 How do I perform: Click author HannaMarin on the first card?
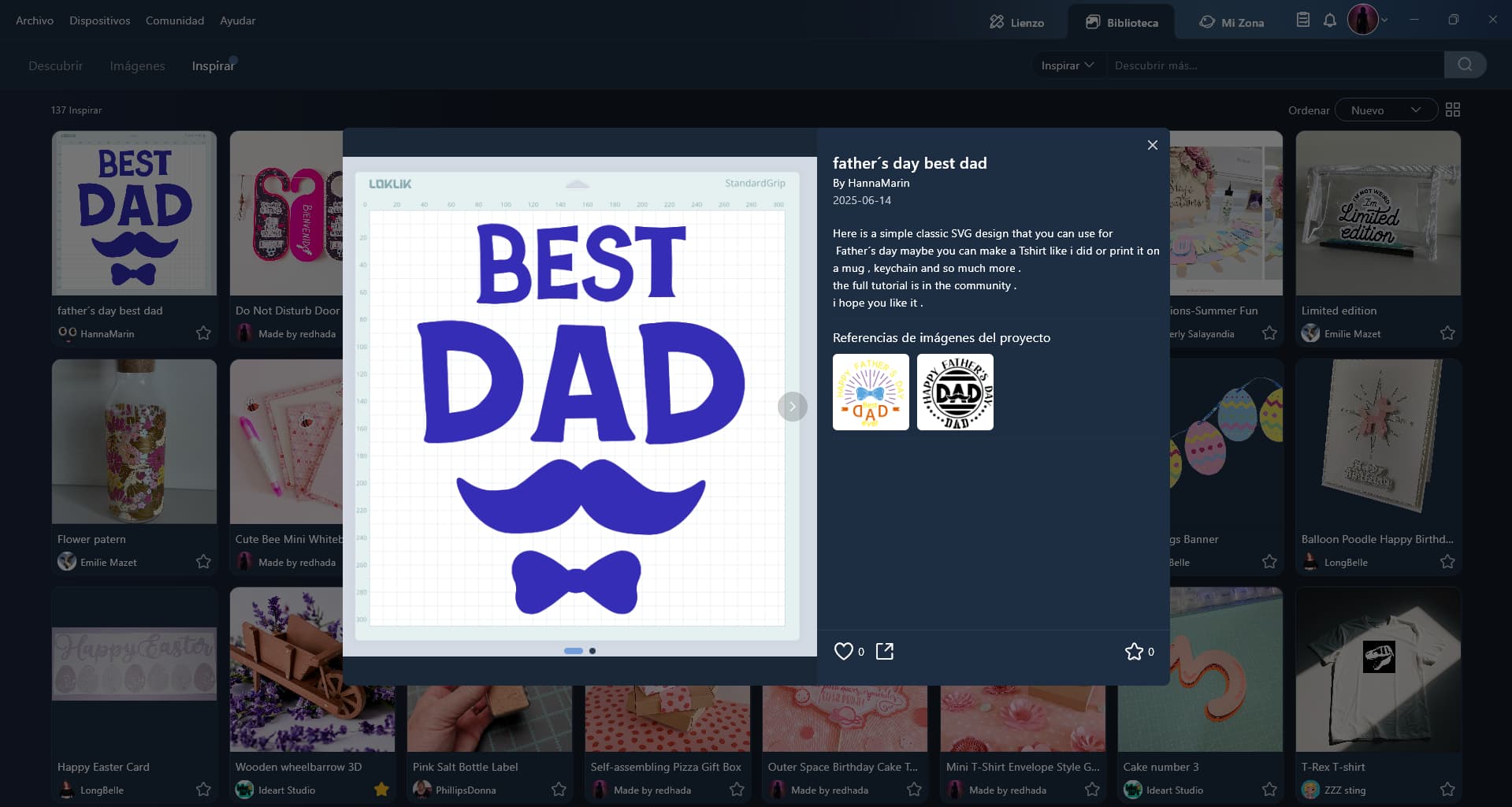coord(107,334)
